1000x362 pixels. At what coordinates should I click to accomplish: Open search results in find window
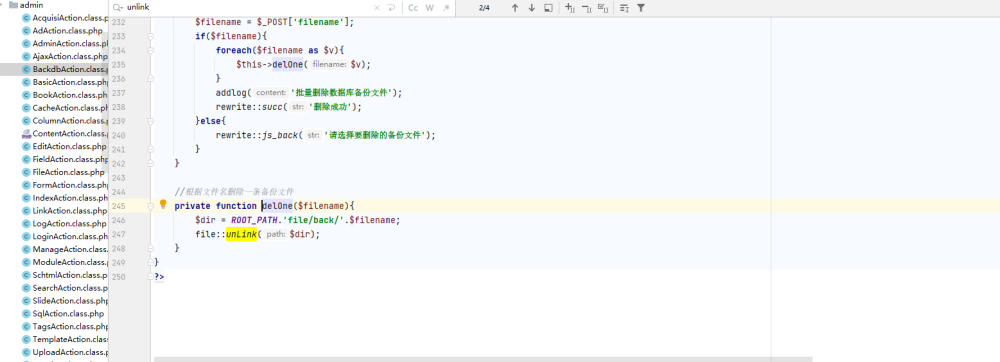coord(548,8)
